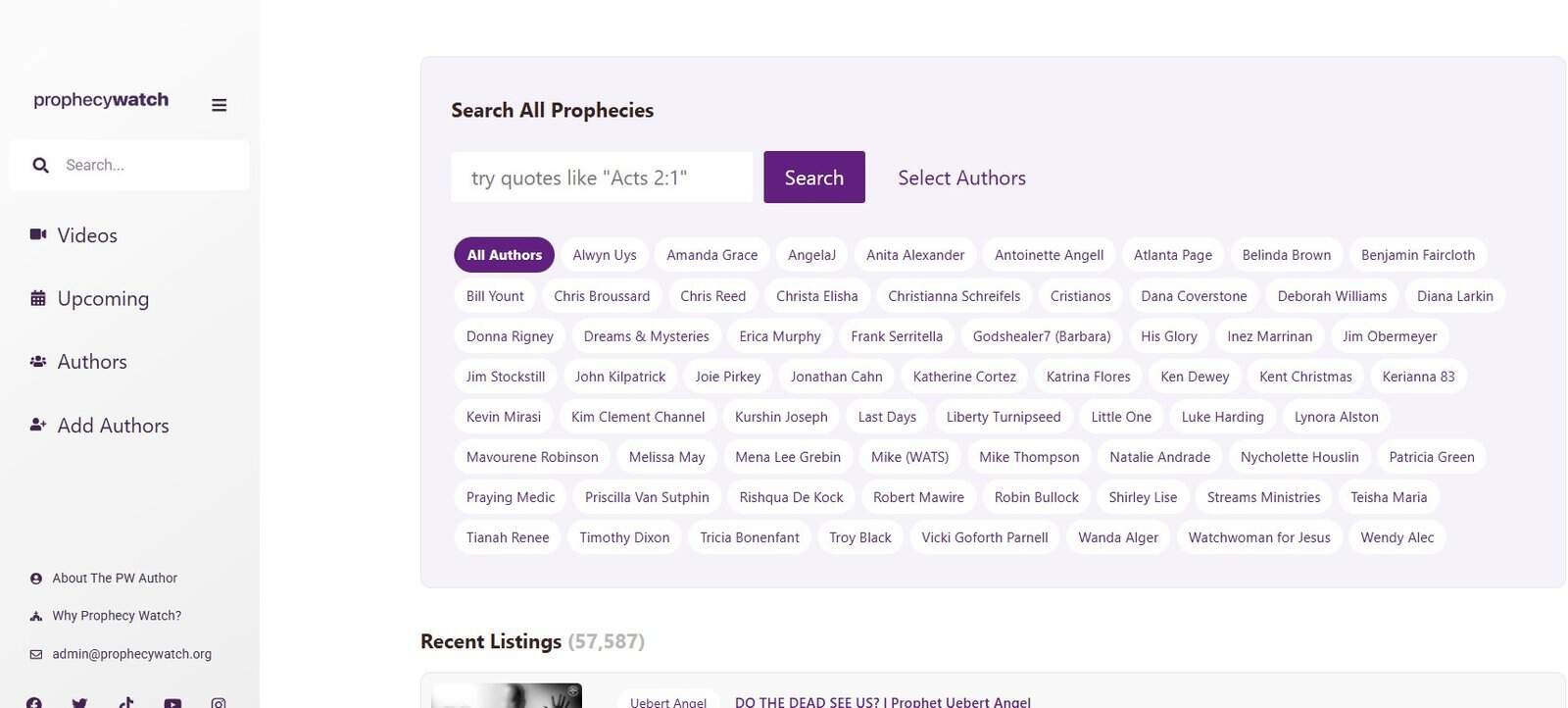Click the envelope icon beside admin email
The height and width of the screenshot is (708, 1568).
[36, 654]
